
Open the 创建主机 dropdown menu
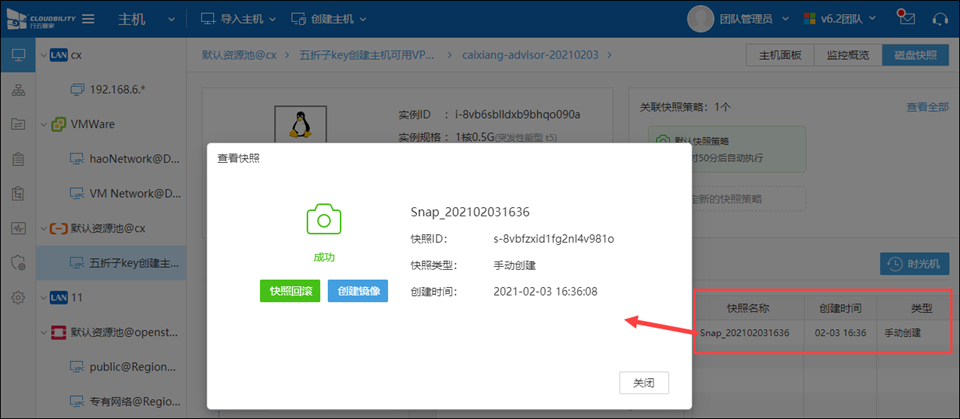coord(329,19)
